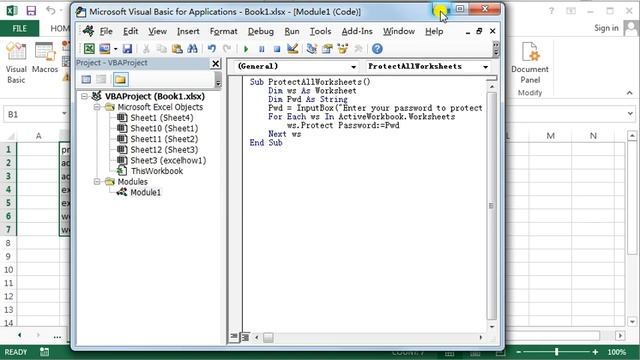Click the Toolbox toolbar icon
Image resolution: width=640 pixels, height=360 pixels.
tap(358, 49)
